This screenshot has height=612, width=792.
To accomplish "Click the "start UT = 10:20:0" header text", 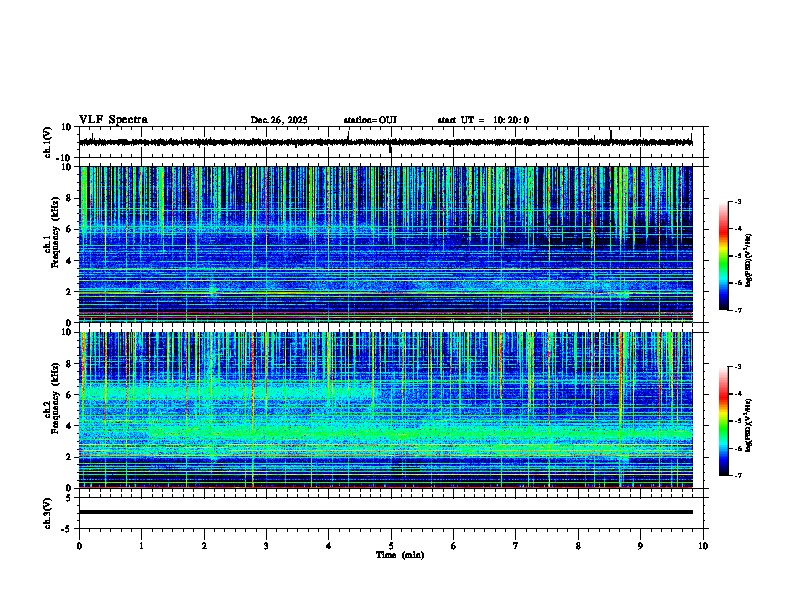I will (x=483, y=120).
